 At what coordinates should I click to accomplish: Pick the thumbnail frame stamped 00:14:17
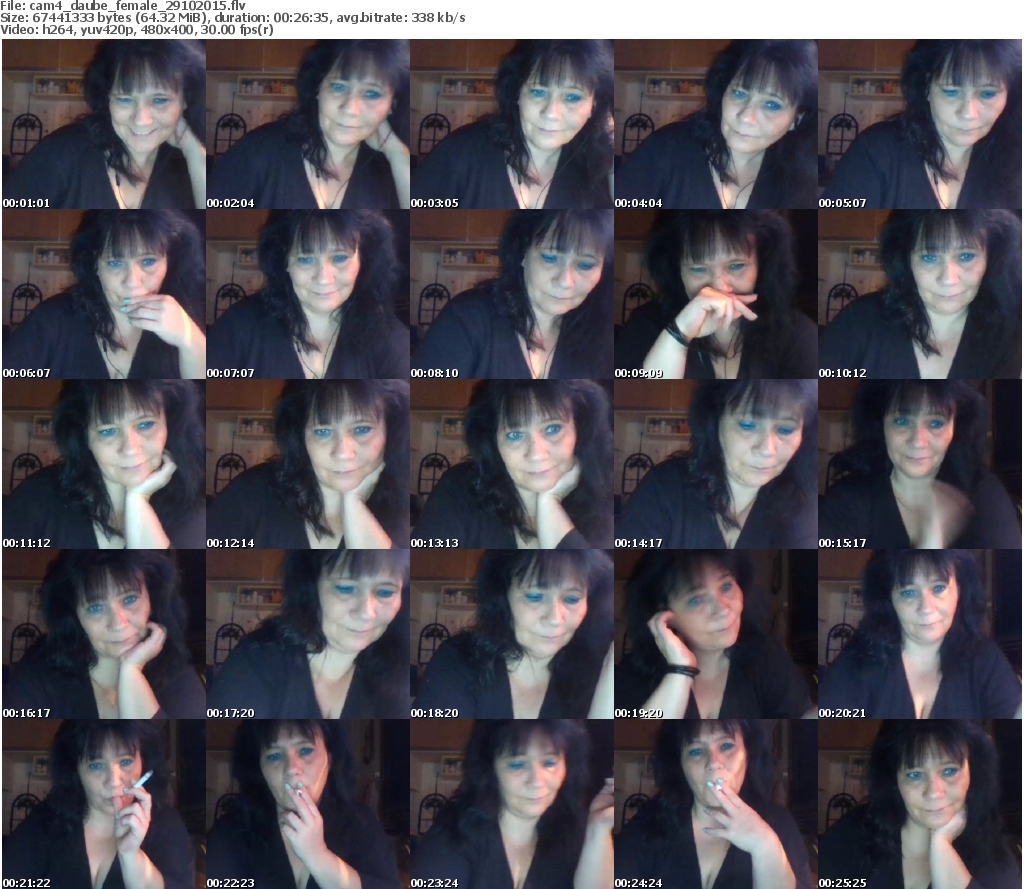point(716,464)
